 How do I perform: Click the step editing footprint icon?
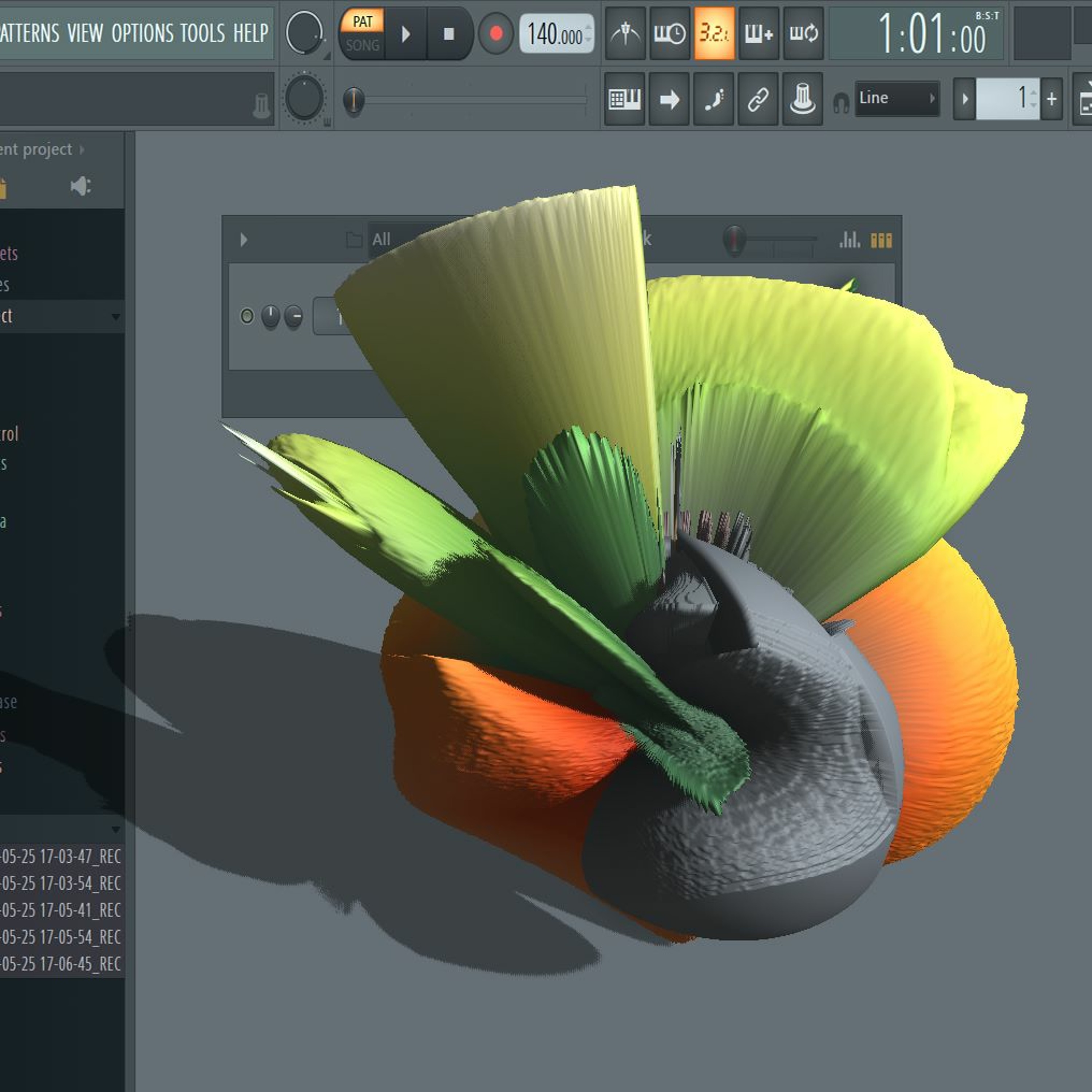(714, 99)
